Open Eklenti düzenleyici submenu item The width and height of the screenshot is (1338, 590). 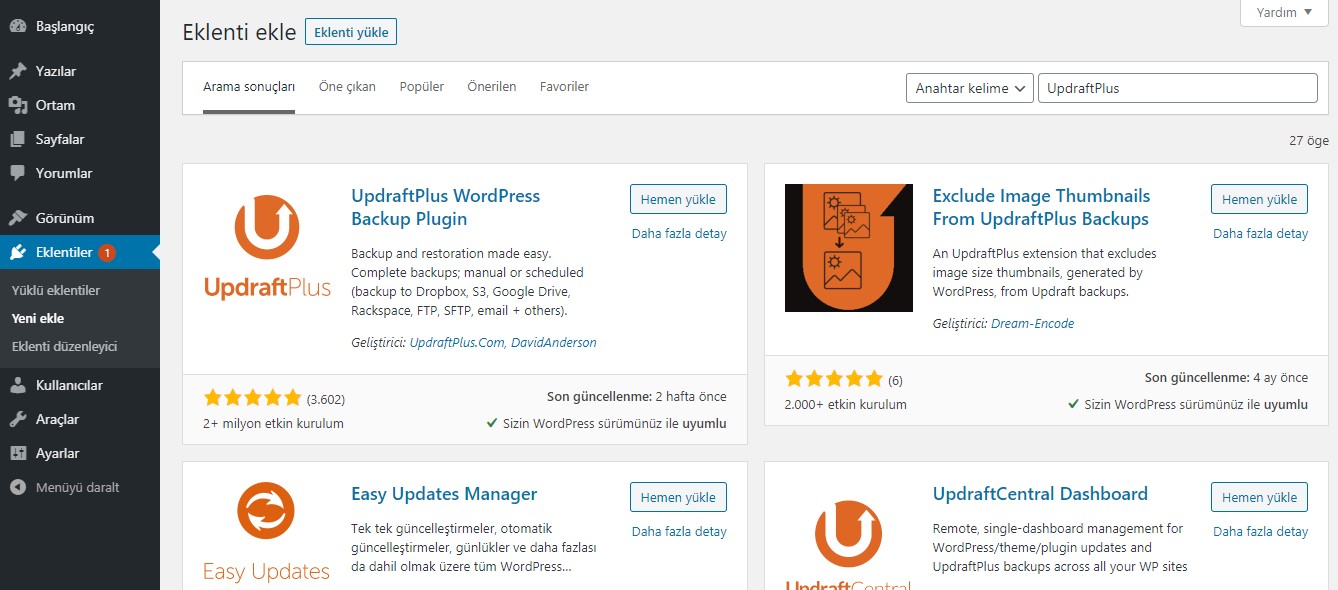[x=65, y=346]
